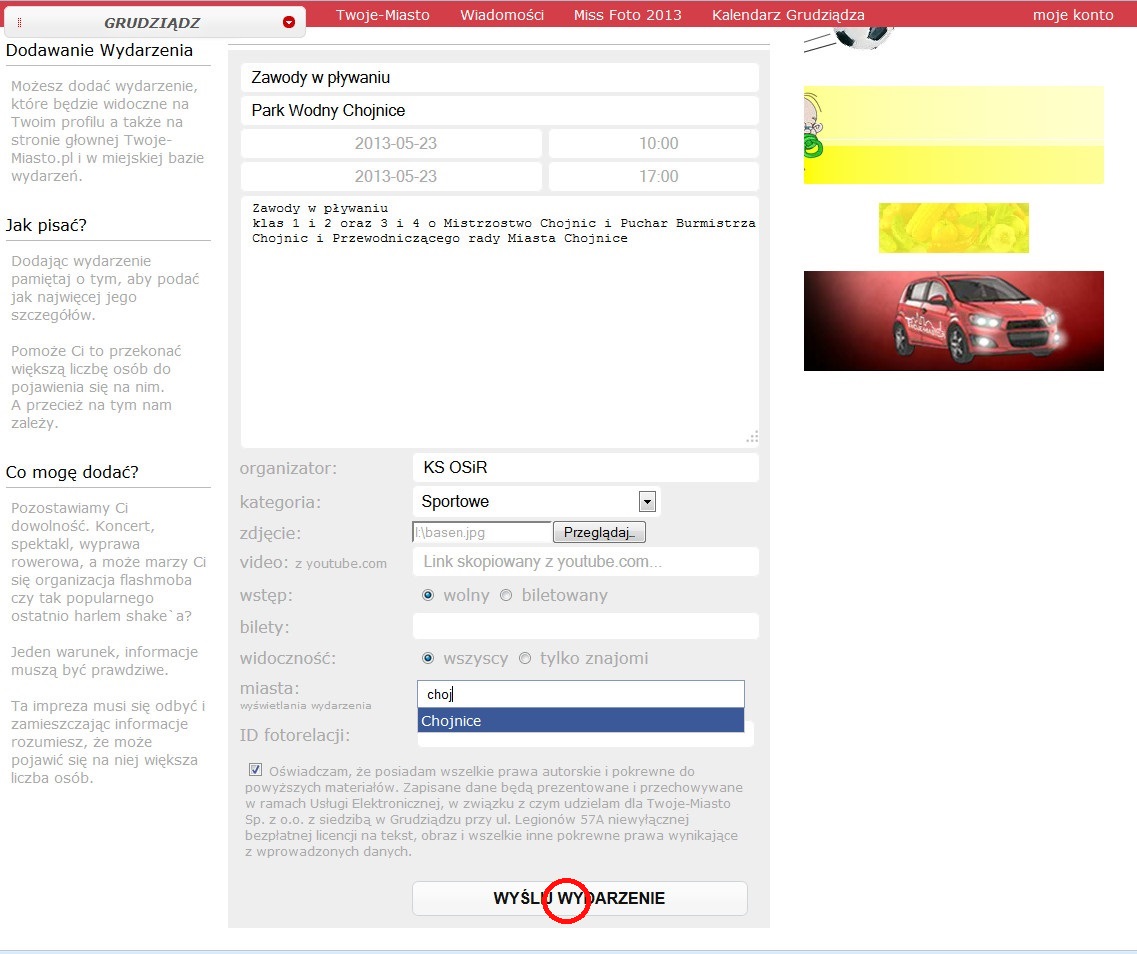Choose 'tylko znajomi' visibility option
Image resolution: width=1137 pixels, height=954 pixels.
(x=525, y=658)
